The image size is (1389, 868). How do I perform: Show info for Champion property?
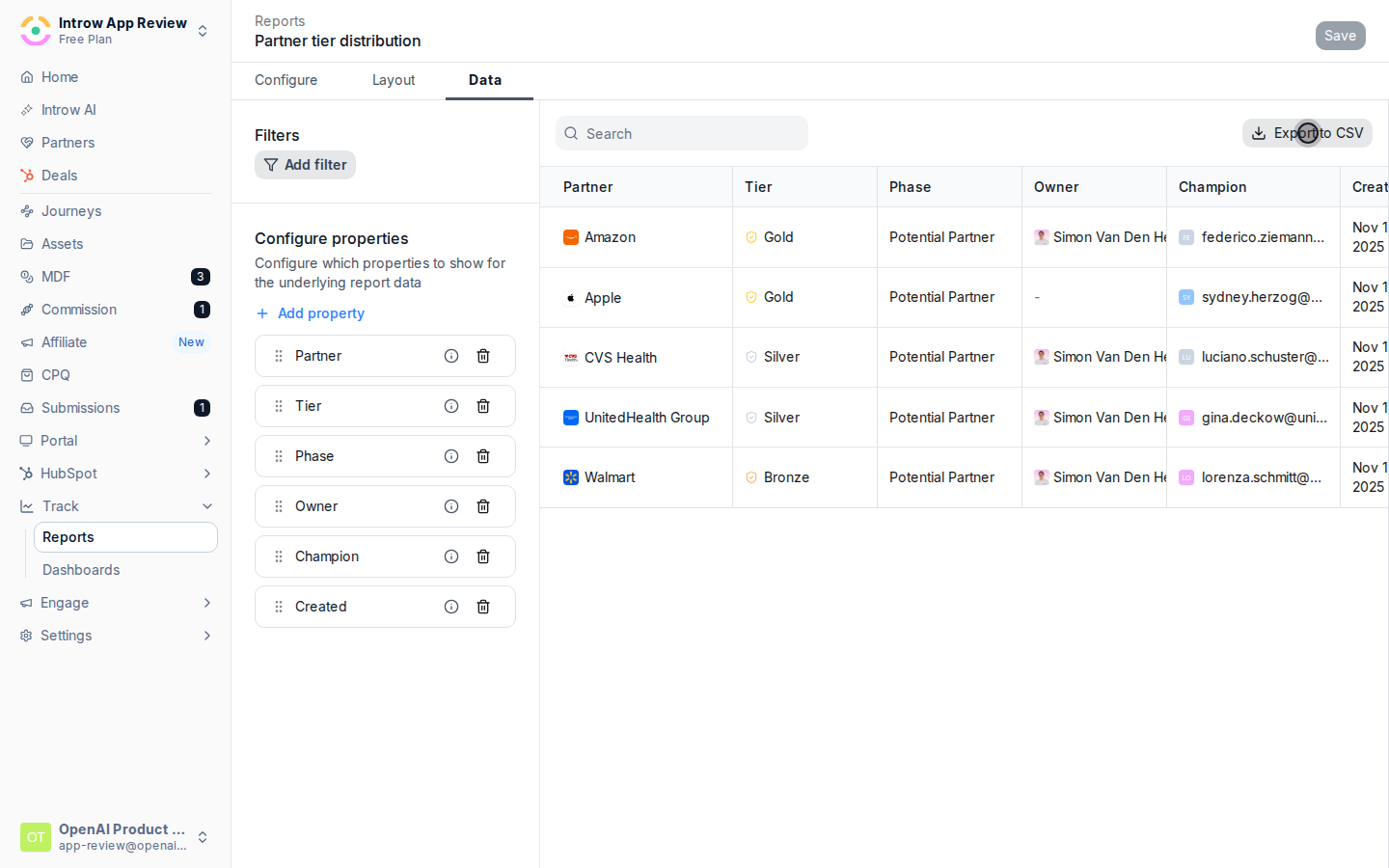451,556
